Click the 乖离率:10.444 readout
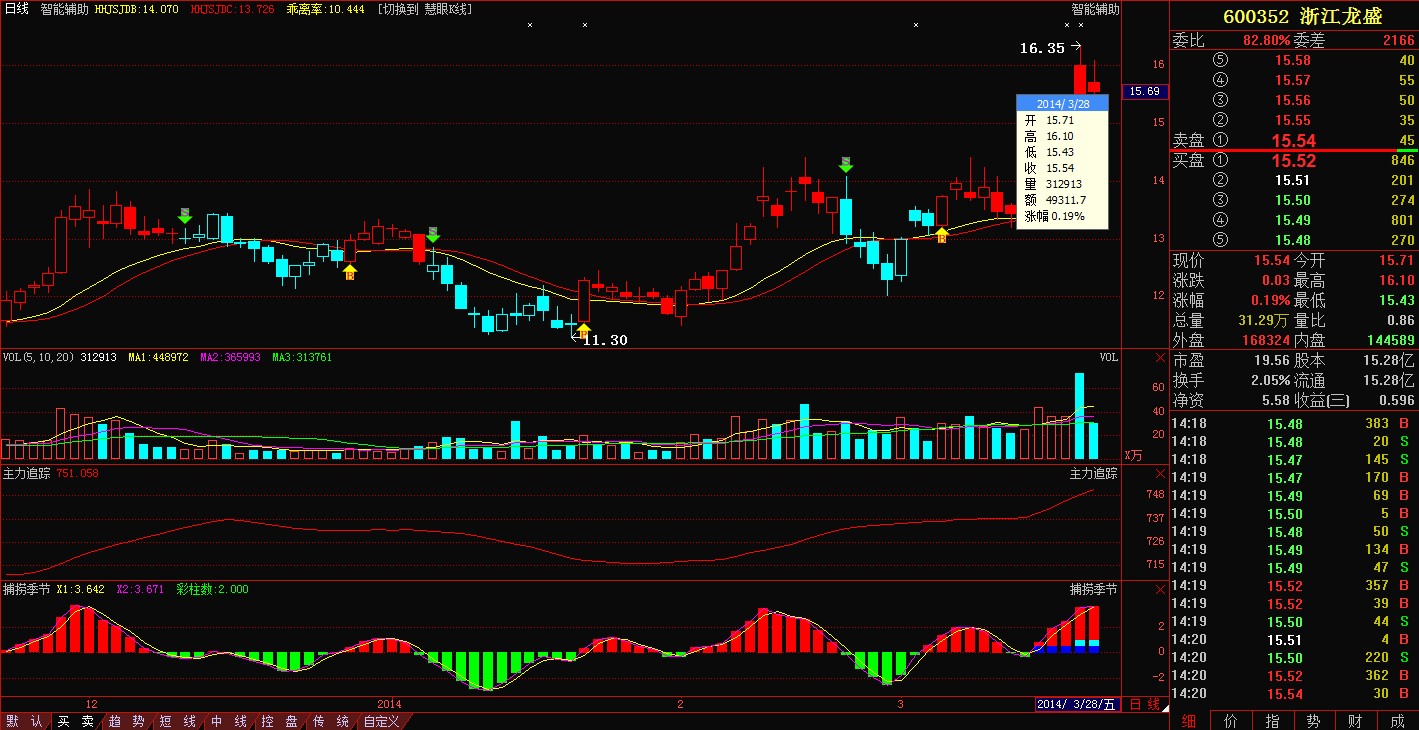This screenshot has height=730, width=1419. pos(325,8)
